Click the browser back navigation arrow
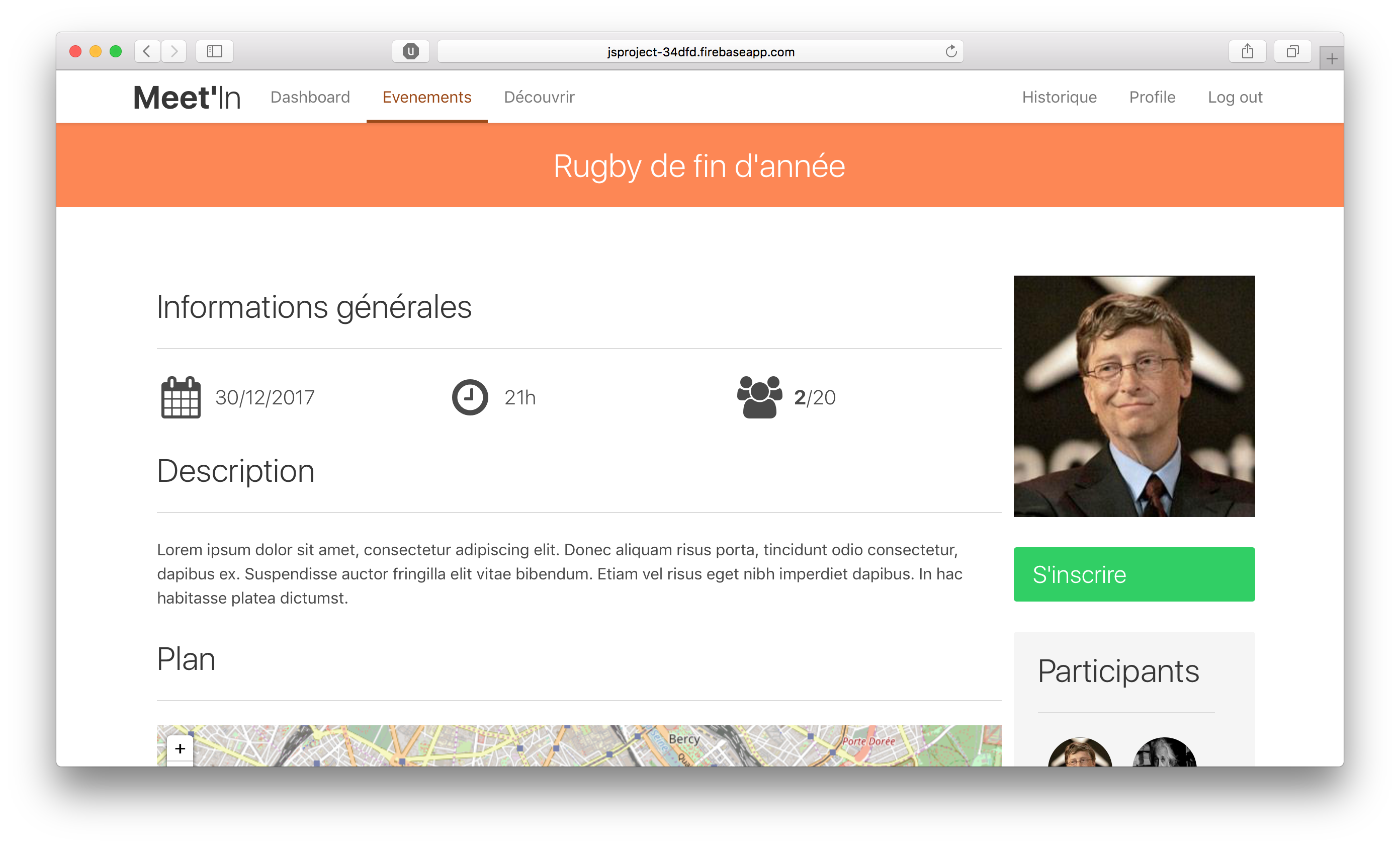 click(x=147, y=51)
